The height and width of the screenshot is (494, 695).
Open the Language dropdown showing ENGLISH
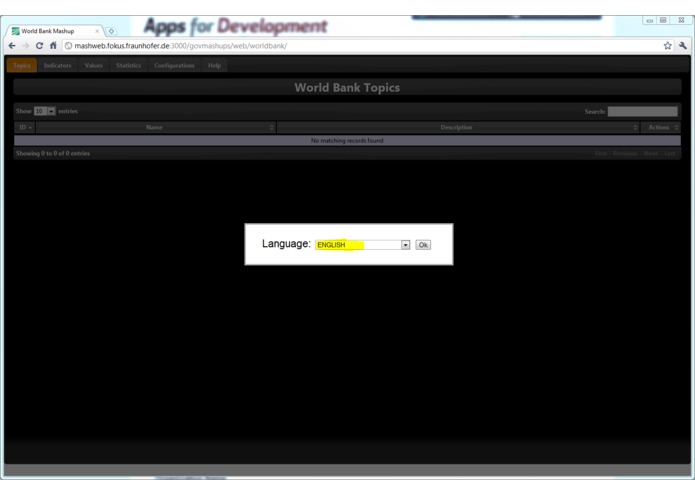363,245
